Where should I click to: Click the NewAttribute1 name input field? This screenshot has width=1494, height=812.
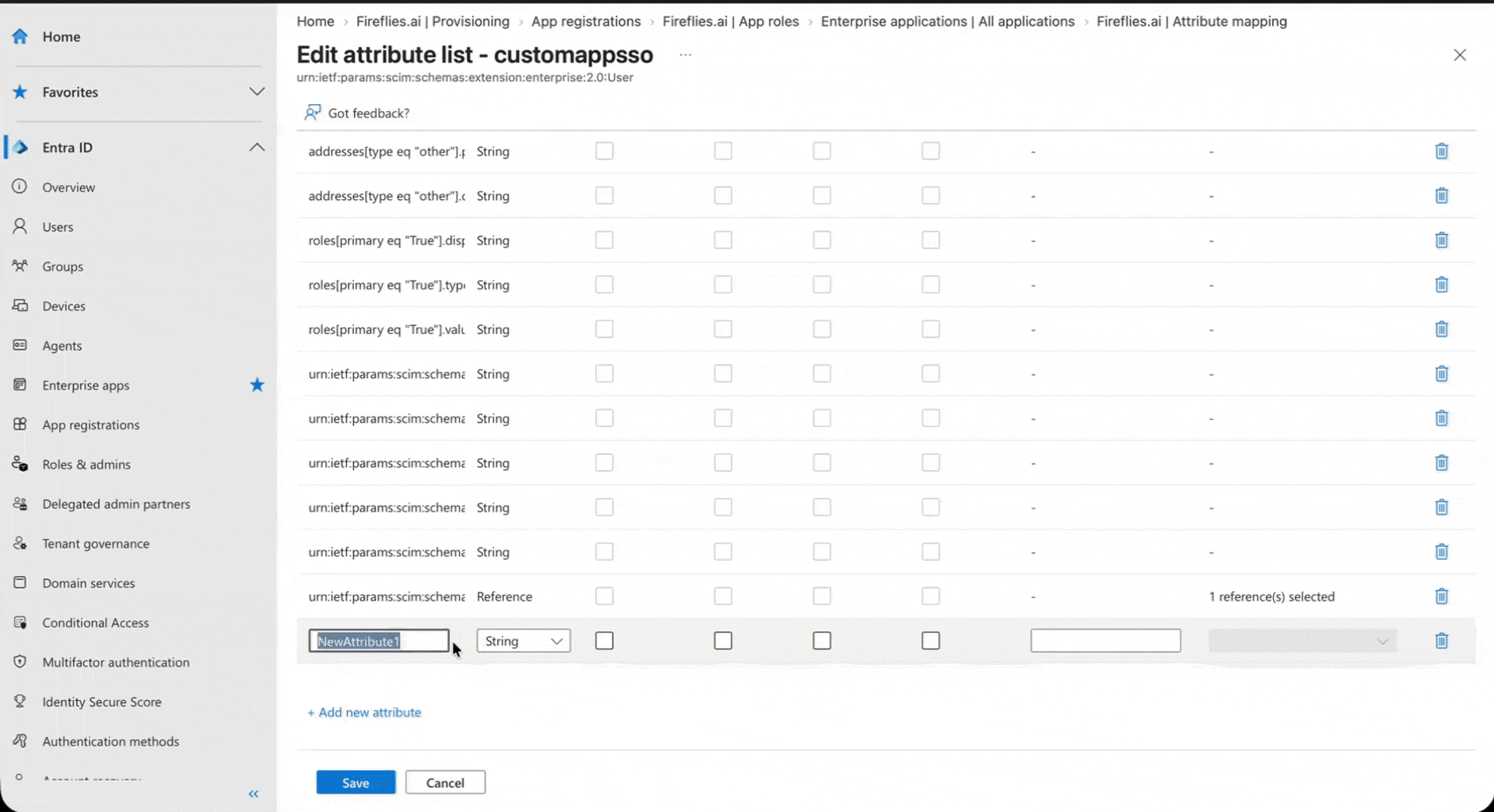tap(379, 641)
